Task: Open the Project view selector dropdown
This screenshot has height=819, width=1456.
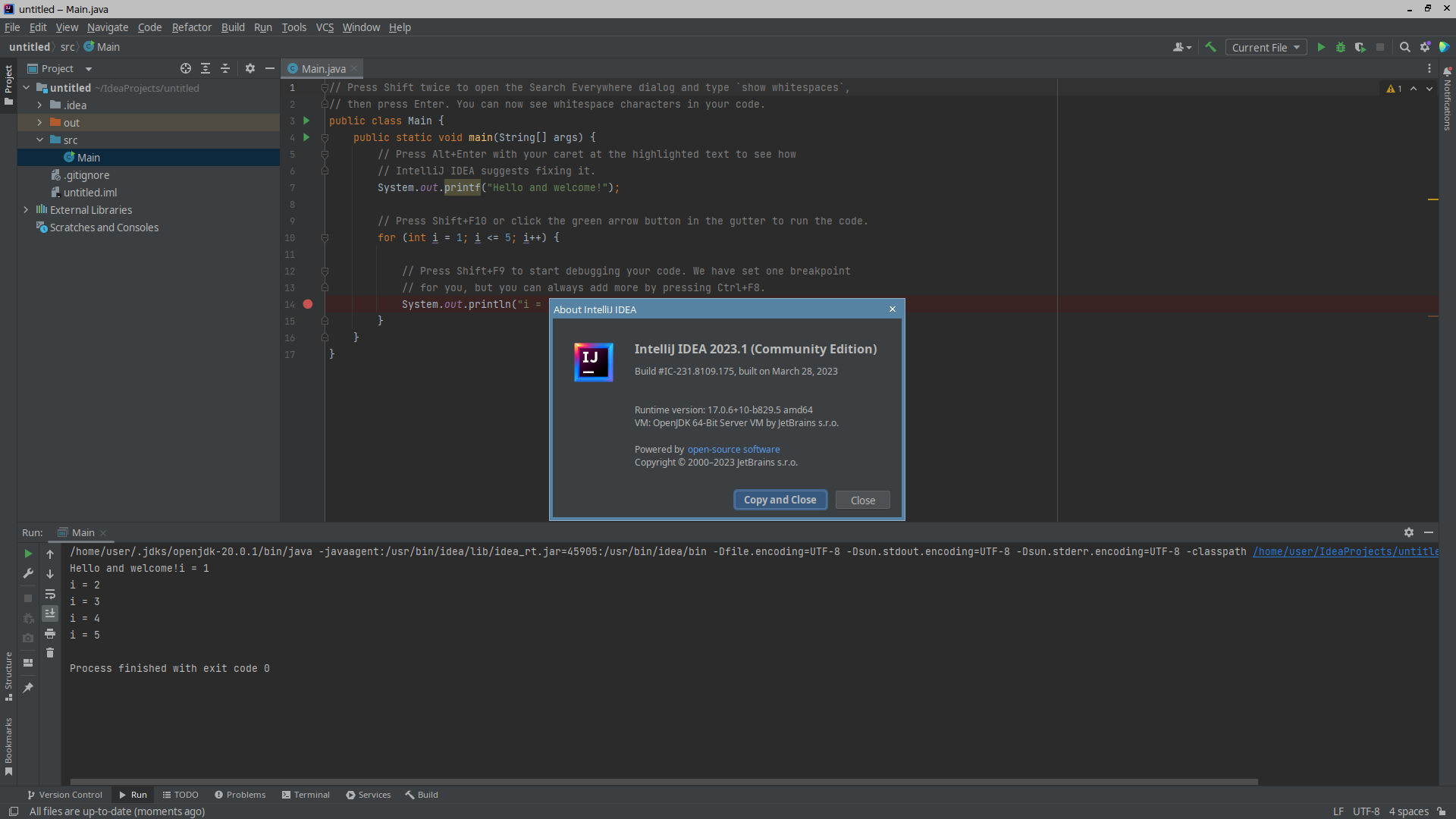Action: tap(59, 68)
